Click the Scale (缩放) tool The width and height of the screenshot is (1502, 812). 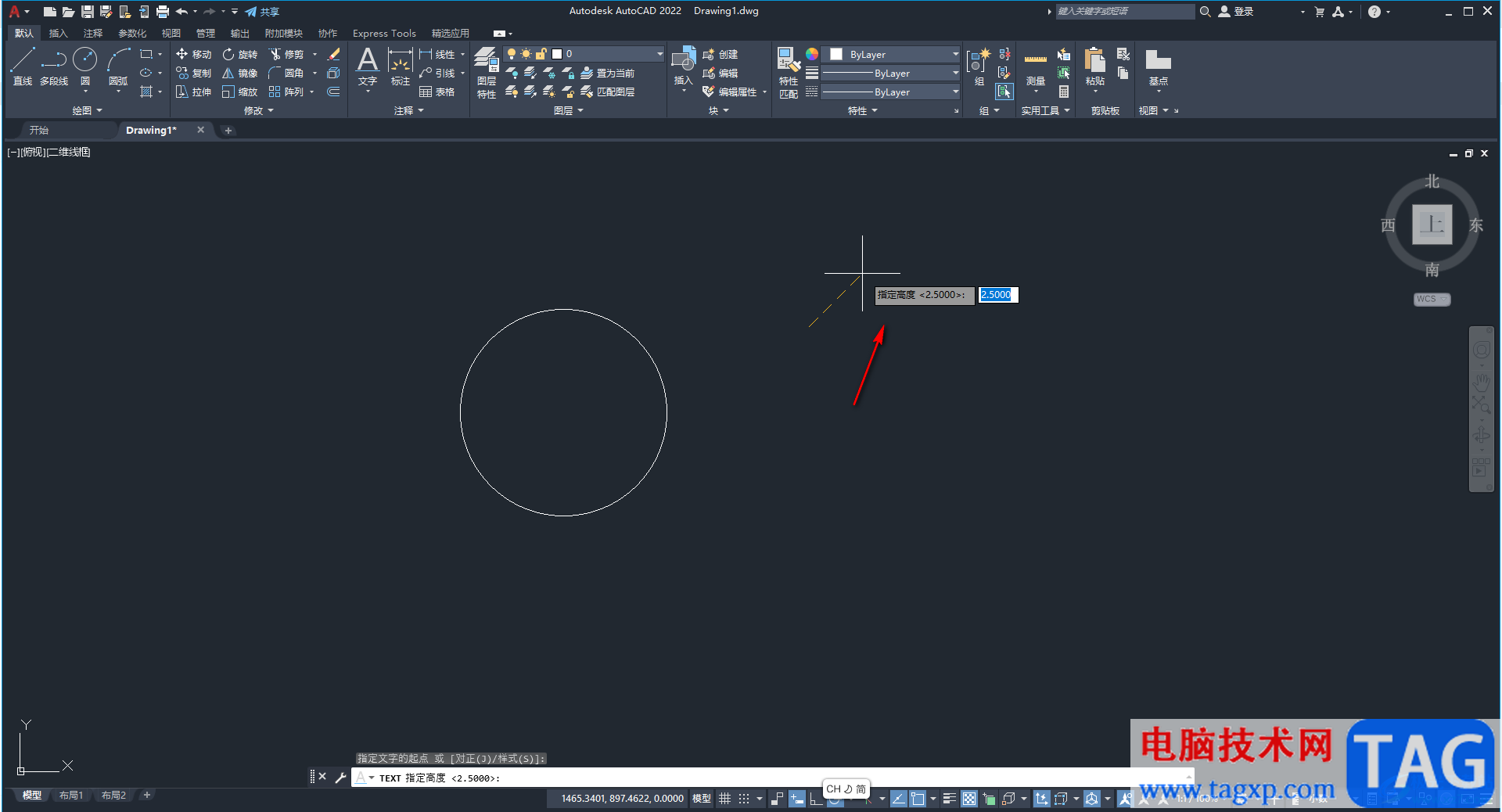pos(239,92)
